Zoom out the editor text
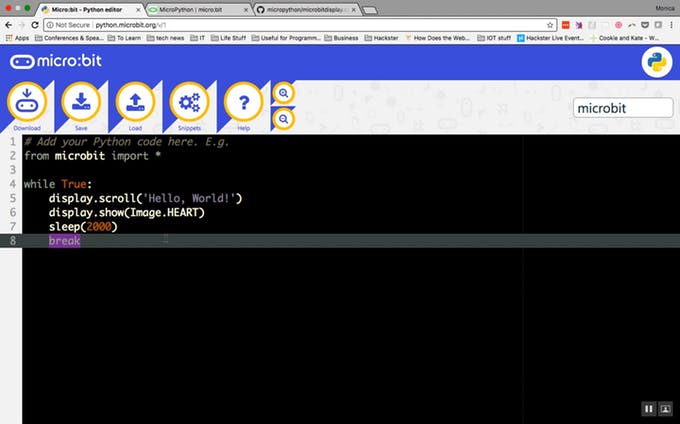Image resolution: width=680 pixels, height=424 pixels. [284, 119]
